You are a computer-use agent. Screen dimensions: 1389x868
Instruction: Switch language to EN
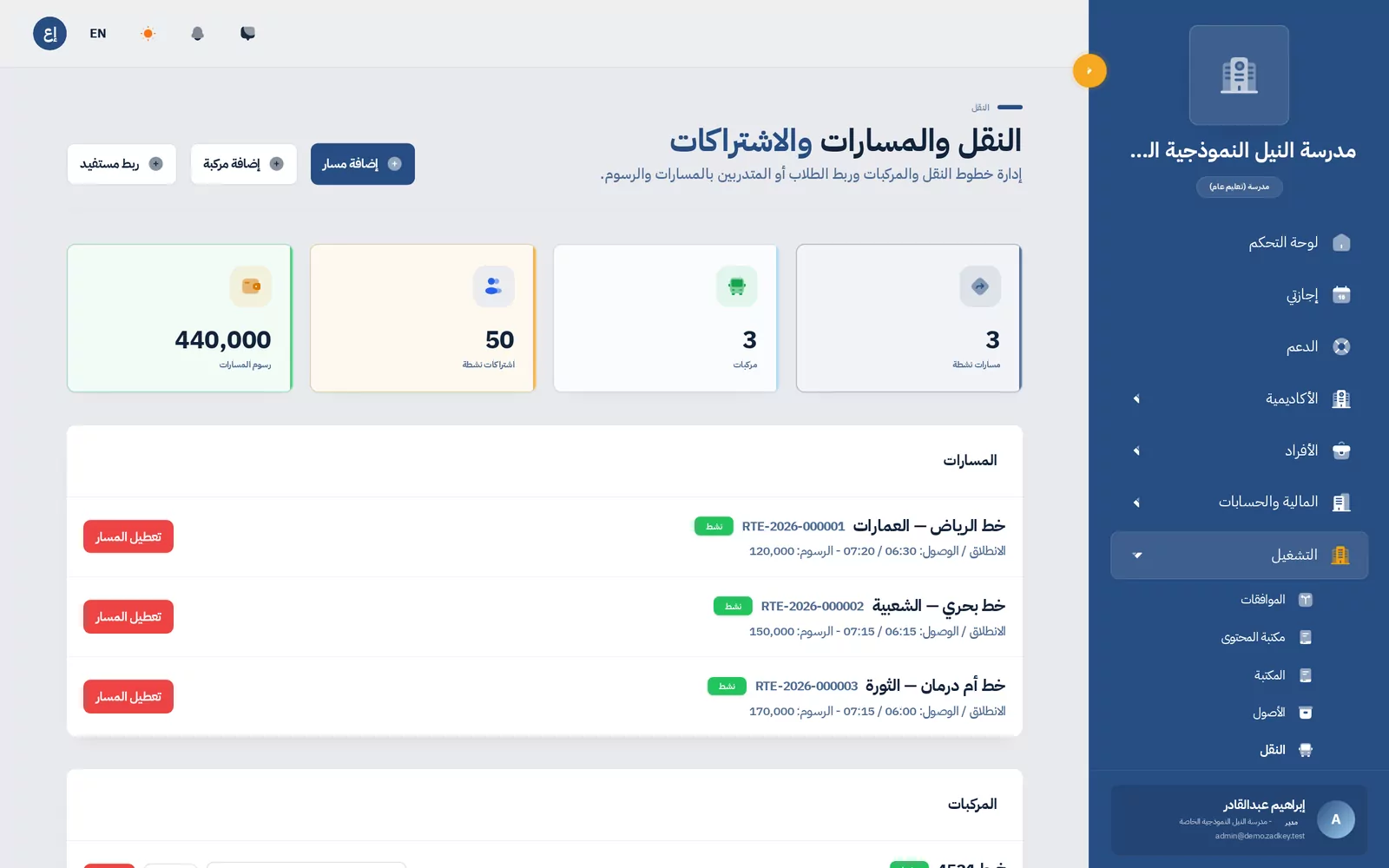tap(98, 33)
